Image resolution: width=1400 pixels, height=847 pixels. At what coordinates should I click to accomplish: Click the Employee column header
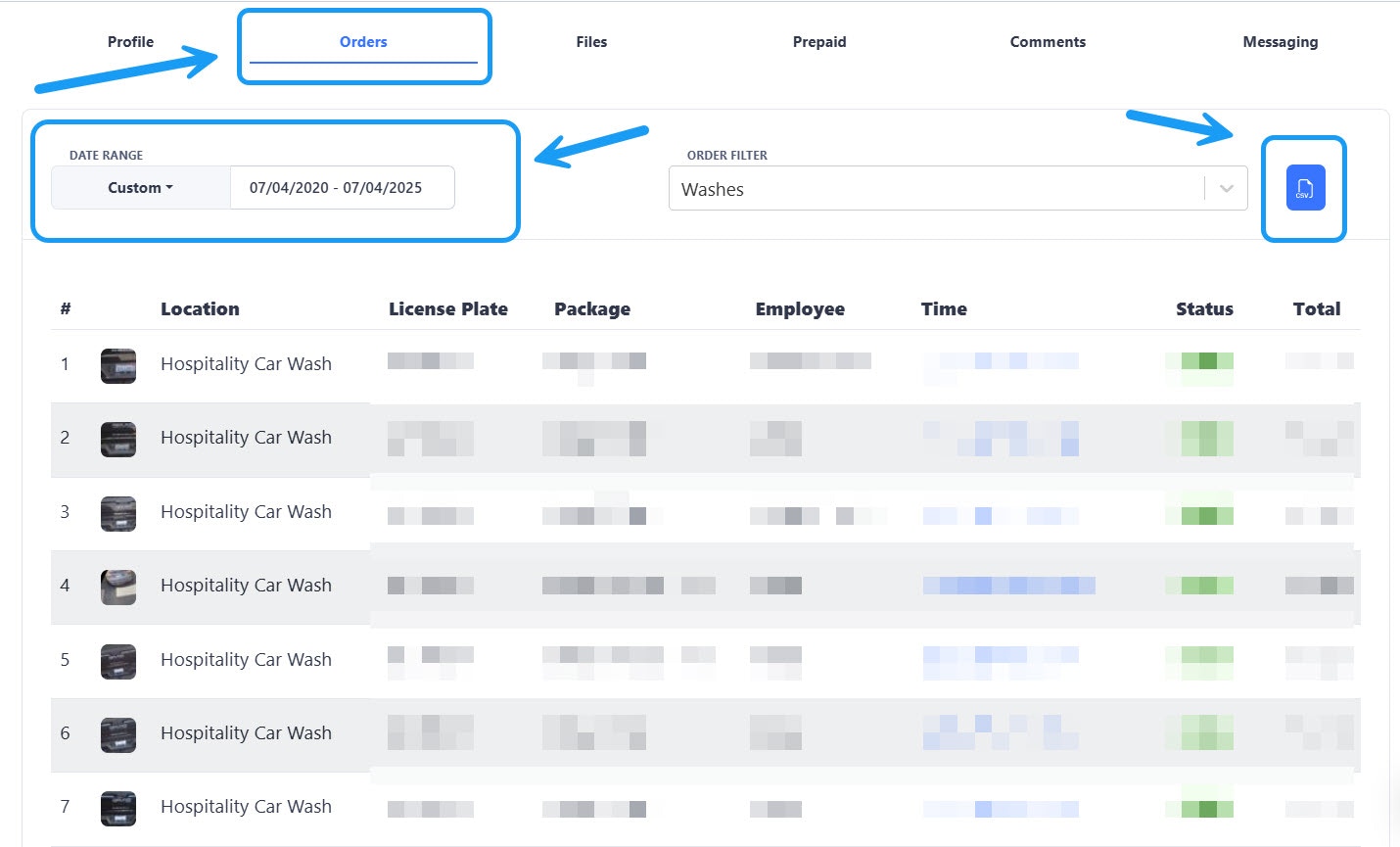coord(800,309)
